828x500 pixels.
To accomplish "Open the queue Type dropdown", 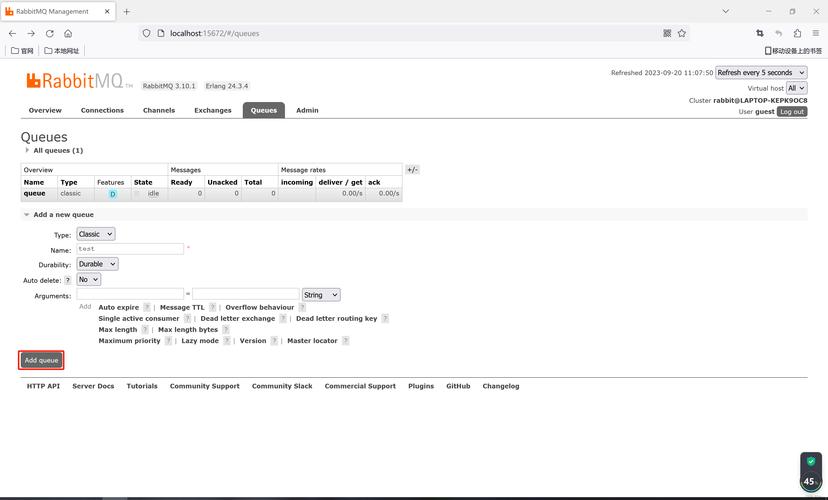I will point(96,234).
